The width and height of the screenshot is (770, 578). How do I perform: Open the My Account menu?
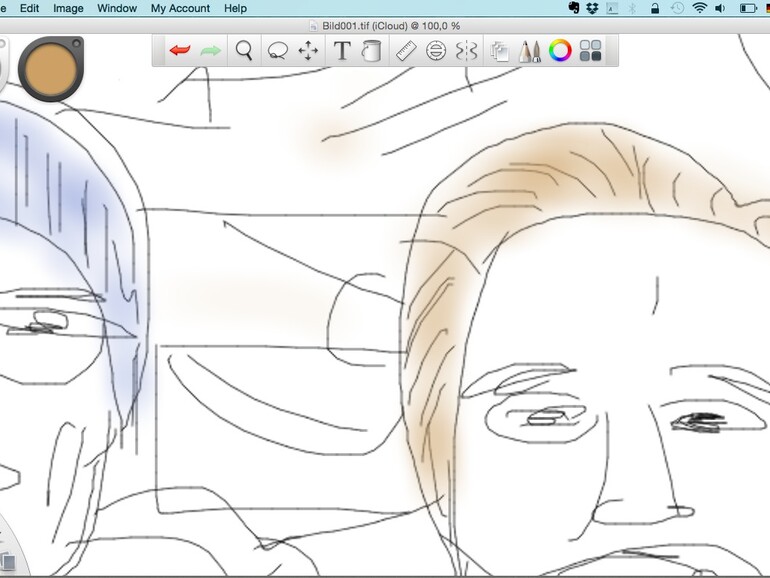(180, 8)
